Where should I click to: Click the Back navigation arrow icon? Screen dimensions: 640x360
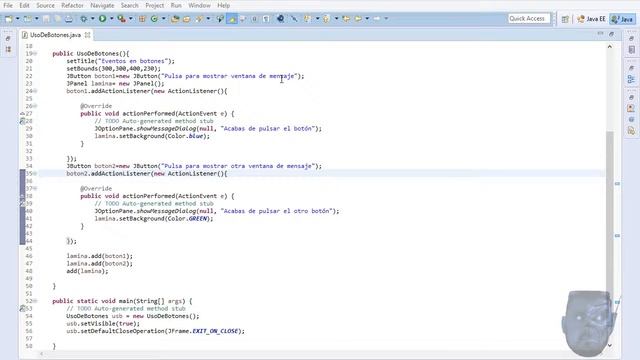(358, 19)
